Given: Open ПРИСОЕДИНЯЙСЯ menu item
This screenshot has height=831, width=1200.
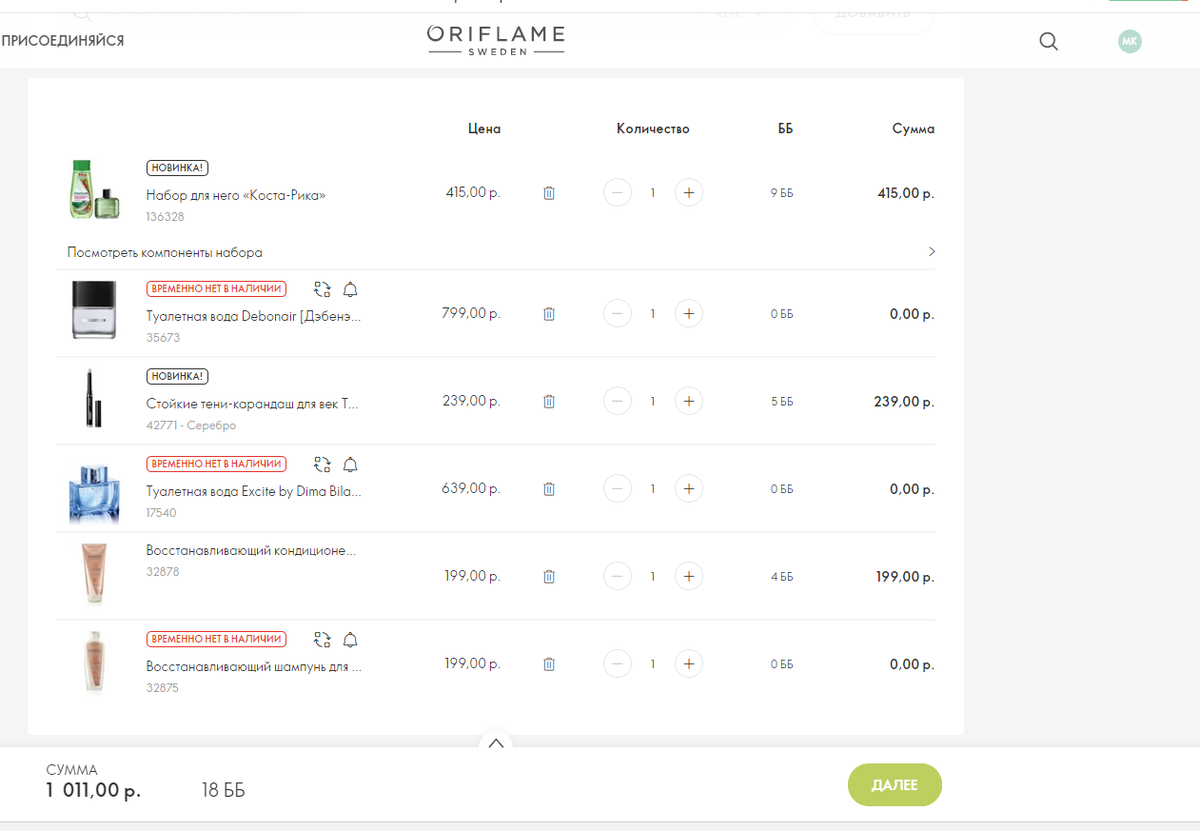Looking at the screenshot, I should 63,41.
